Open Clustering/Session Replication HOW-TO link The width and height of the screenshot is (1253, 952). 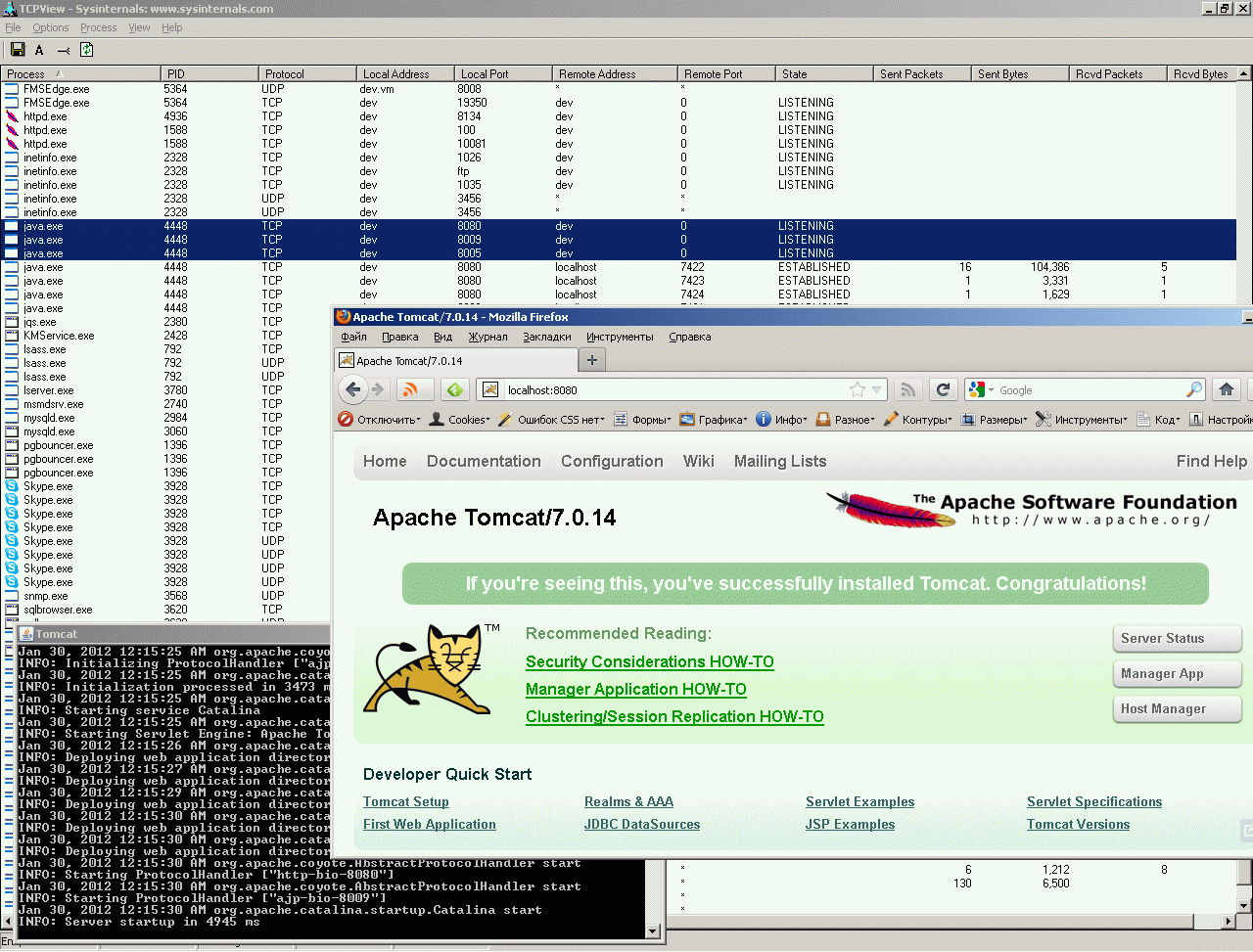tap(674, 717)
